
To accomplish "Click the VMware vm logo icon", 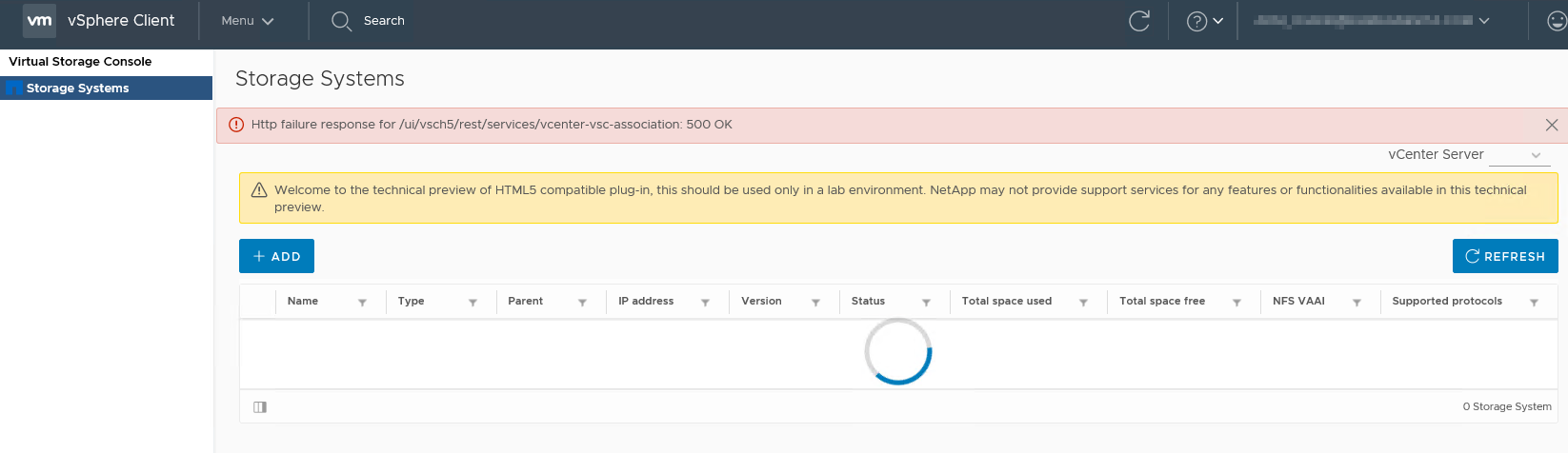I will tap(39, 20).
